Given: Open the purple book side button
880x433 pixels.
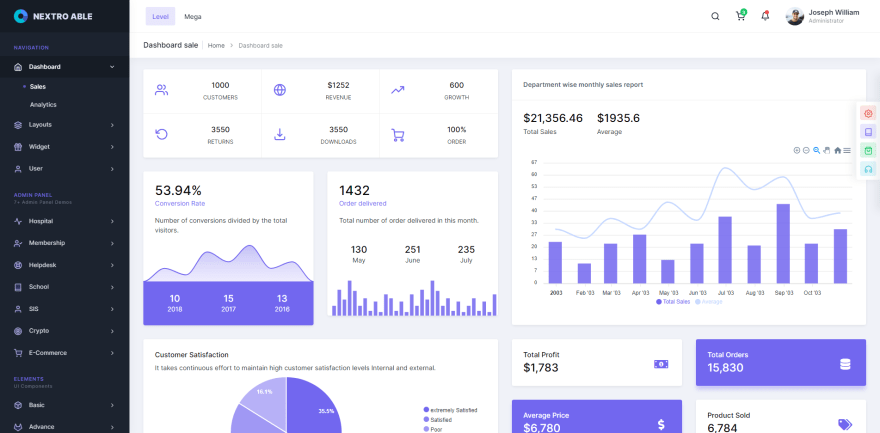Looking at the screenshot, I should point(868,132).
